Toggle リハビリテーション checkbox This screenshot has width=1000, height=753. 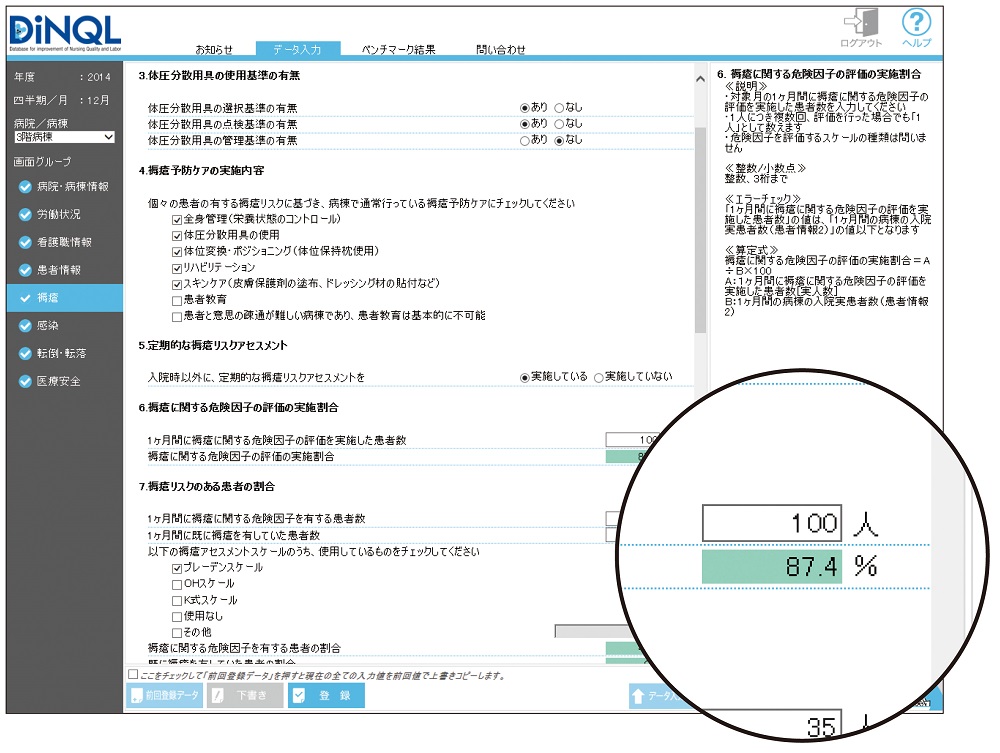click(x=177, y=268)
